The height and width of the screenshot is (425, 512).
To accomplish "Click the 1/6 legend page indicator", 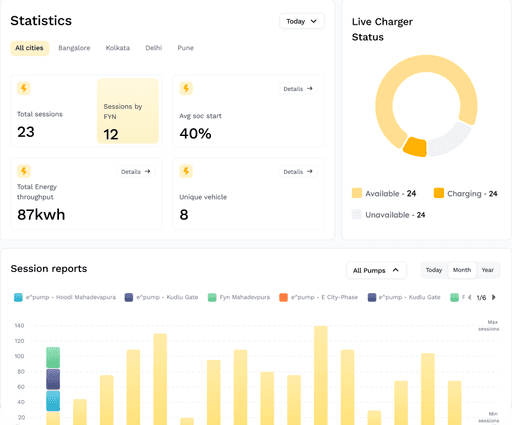I will click(x=481, y=297).
